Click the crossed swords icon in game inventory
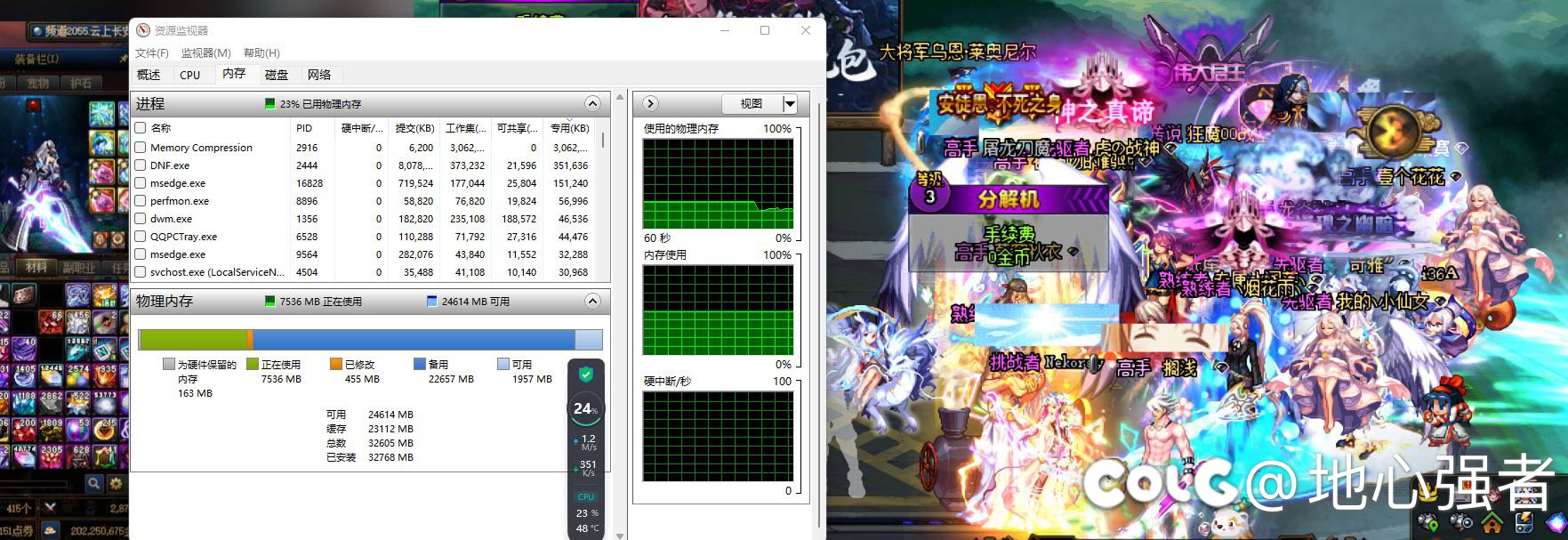 point(50,508)
